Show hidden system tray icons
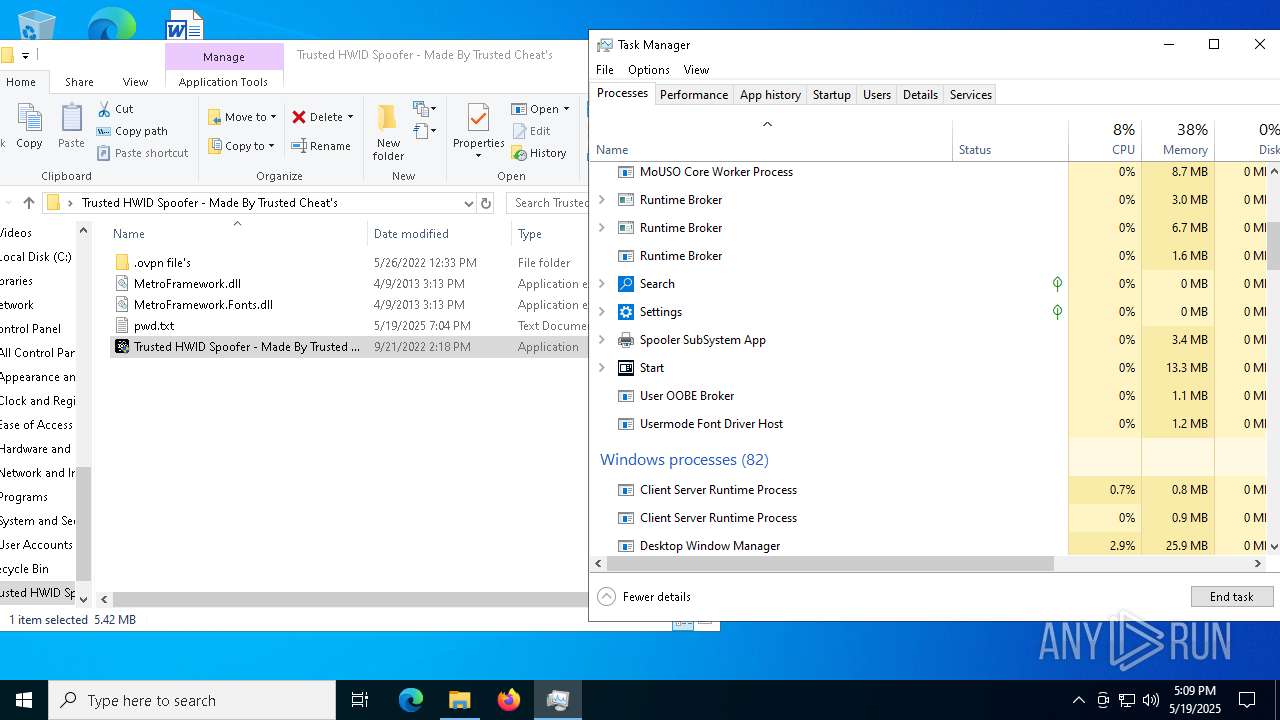This screenshot has width=1280, height=720. tap(1078, 700)
